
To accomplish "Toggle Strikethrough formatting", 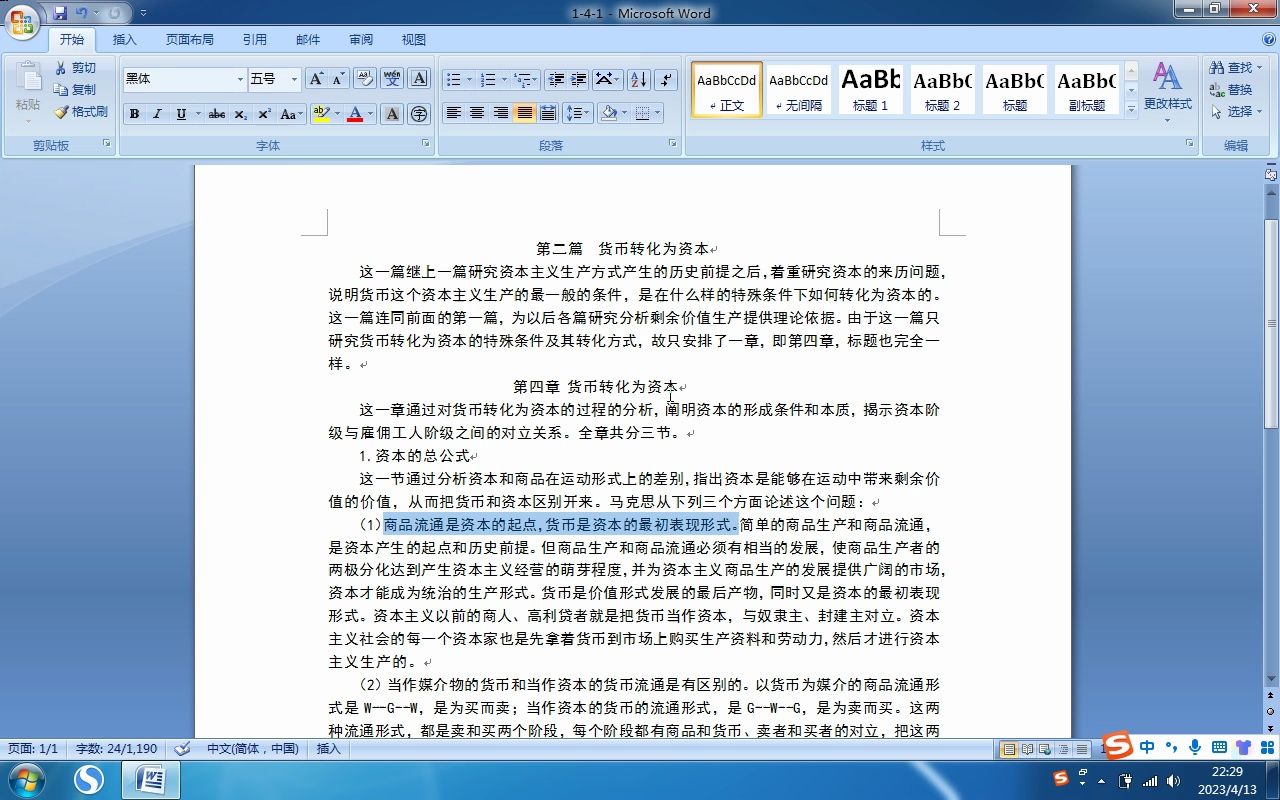I will [x=217, y=114].
